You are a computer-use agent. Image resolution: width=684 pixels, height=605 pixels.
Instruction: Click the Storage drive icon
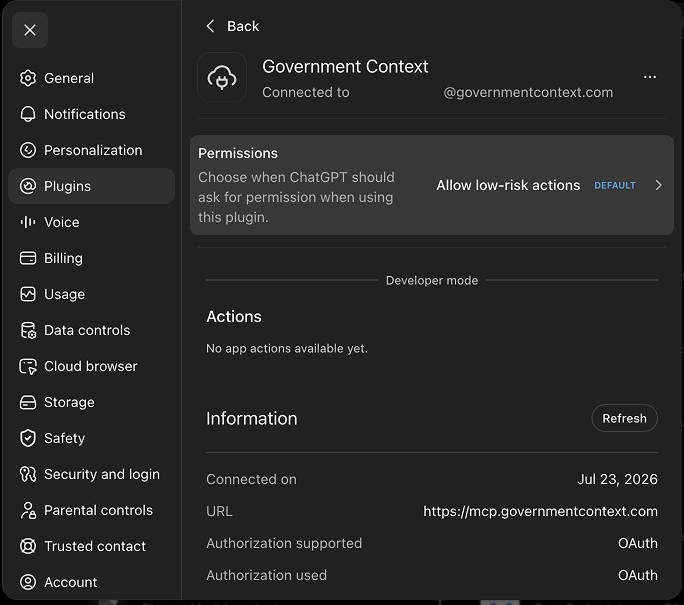[28, 402]
